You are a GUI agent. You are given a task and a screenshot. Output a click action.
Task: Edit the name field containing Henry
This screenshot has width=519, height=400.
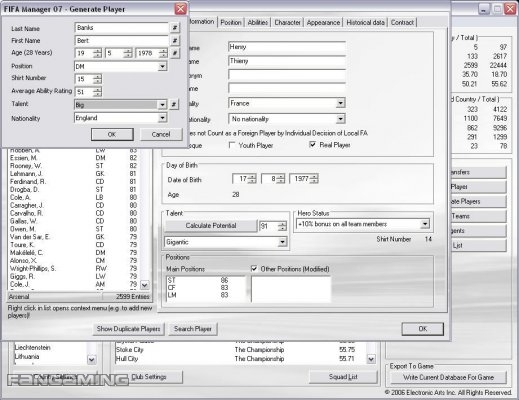287,47
